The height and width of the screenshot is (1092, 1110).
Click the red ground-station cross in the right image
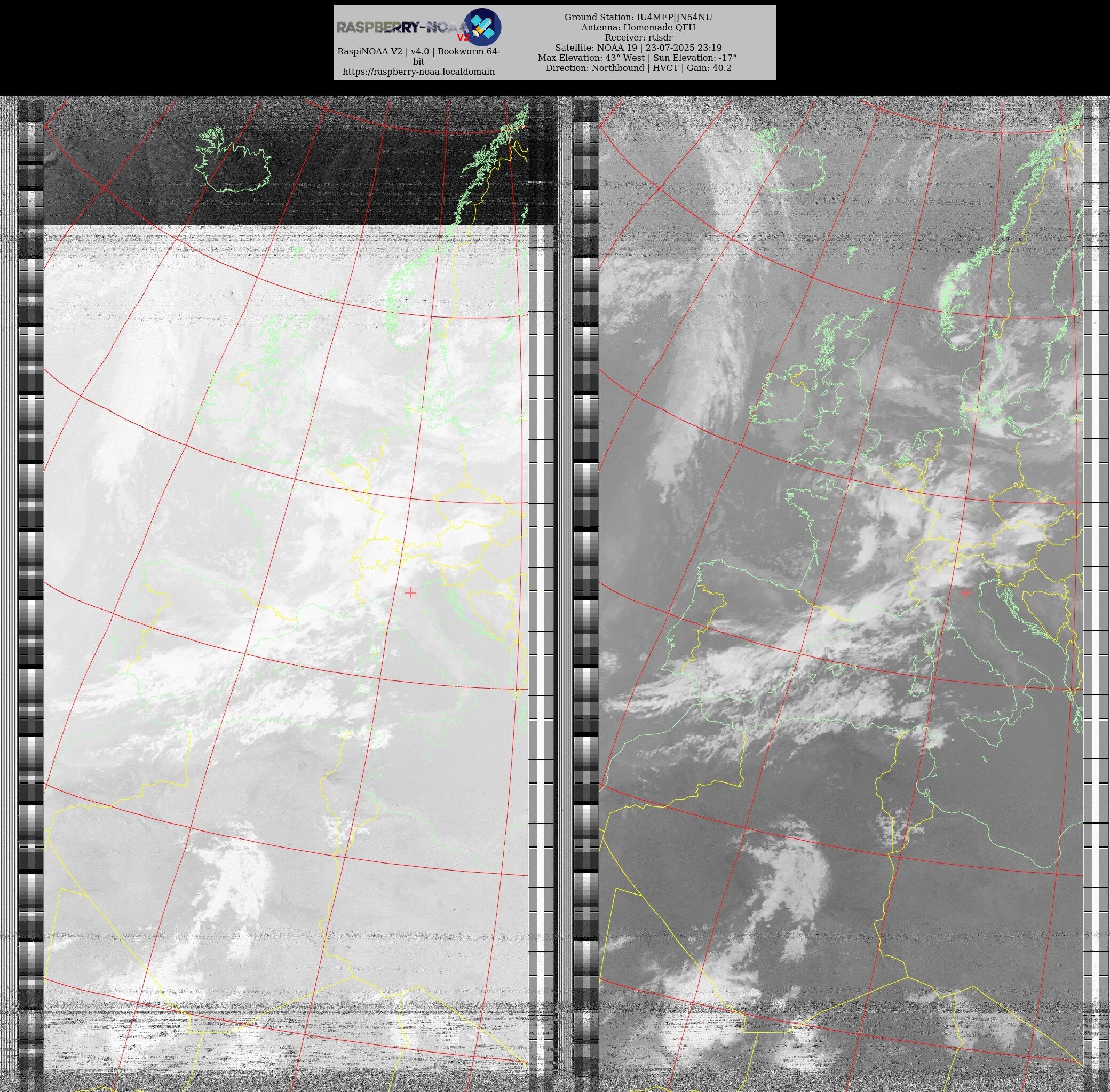965,592
